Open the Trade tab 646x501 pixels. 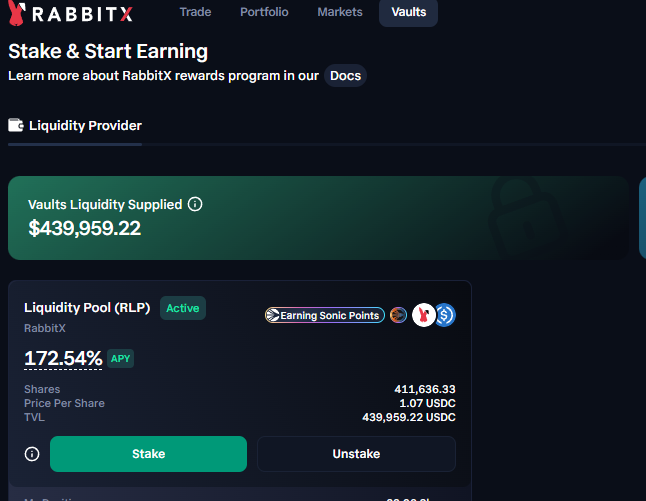pos(195,12)
